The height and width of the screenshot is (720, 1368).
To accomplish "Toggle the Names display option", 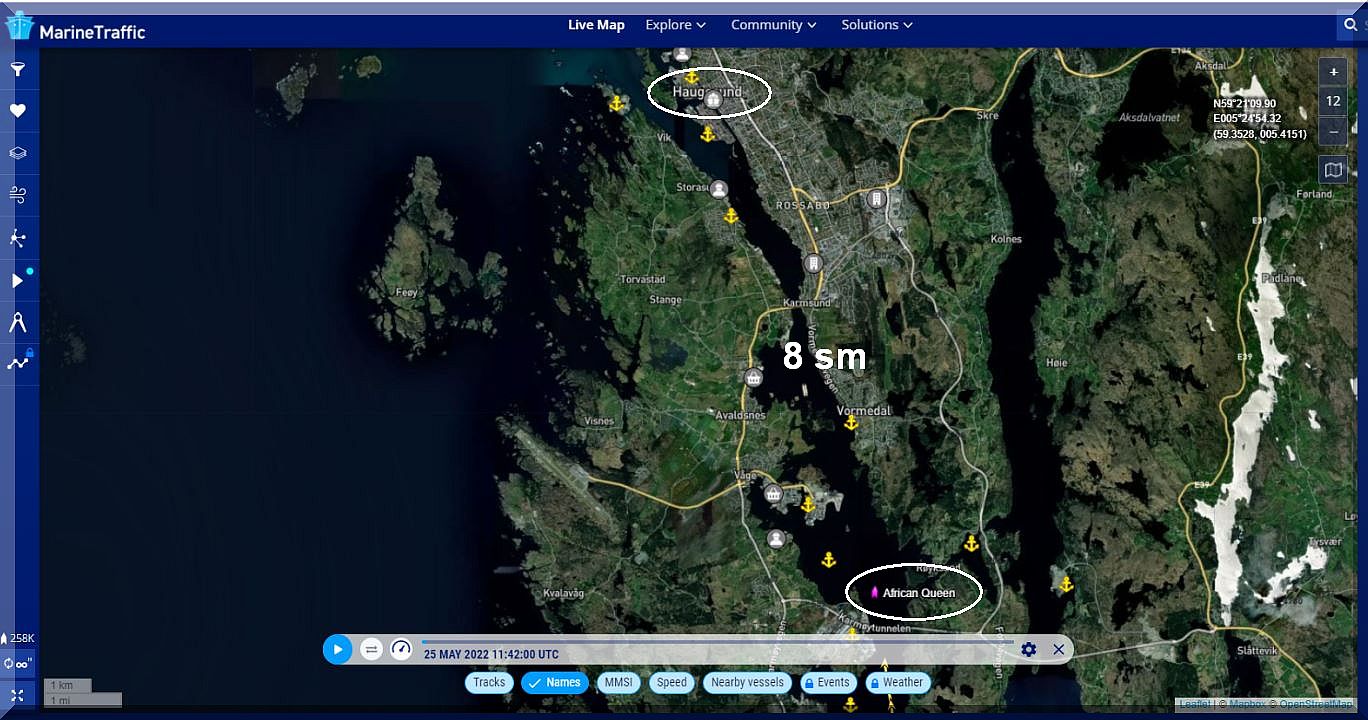I will pyautogui.click(x=554, y=683).
